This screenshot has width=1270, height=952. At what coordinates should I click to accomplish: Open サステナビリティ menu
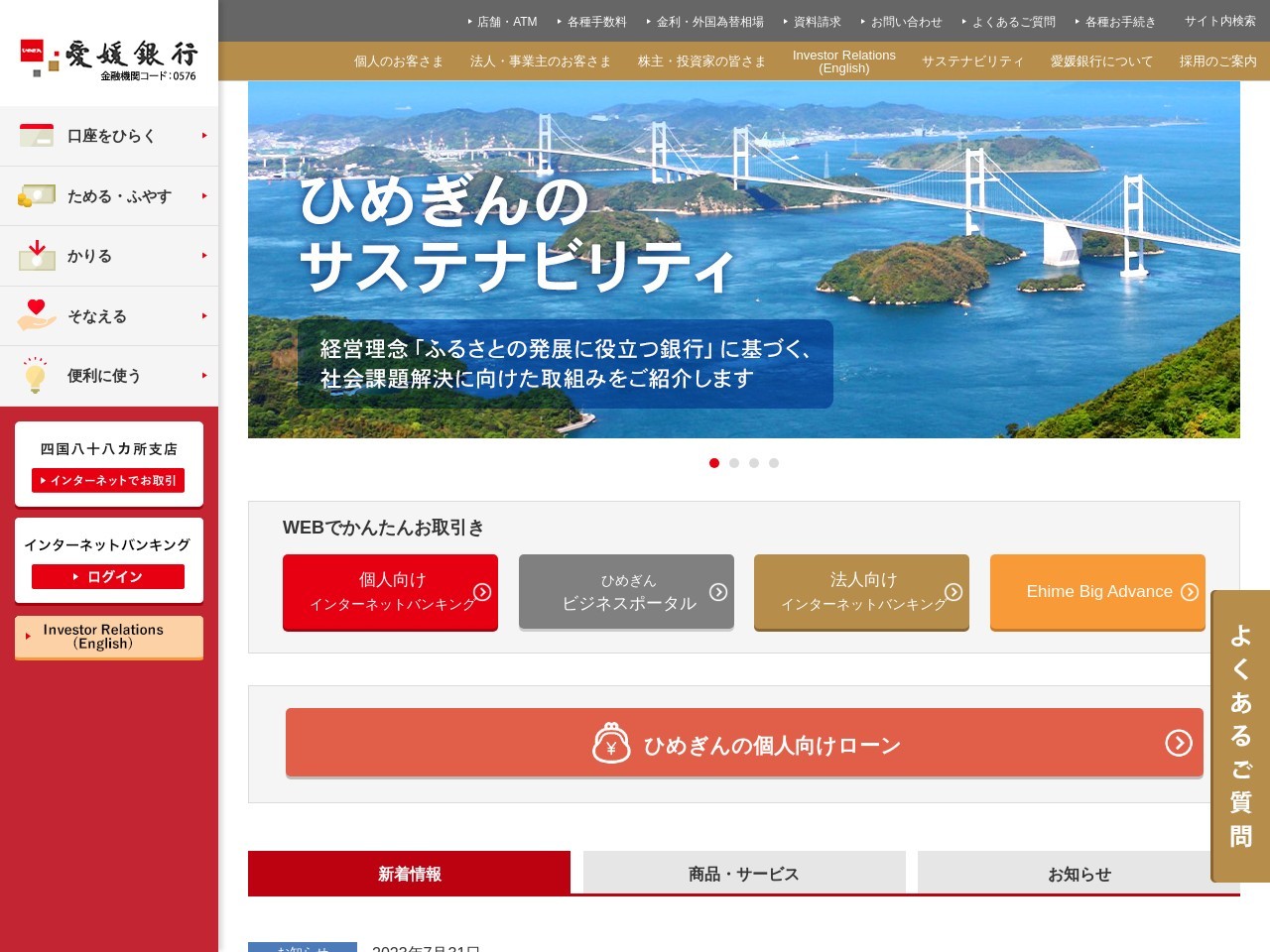pos(972,61)
